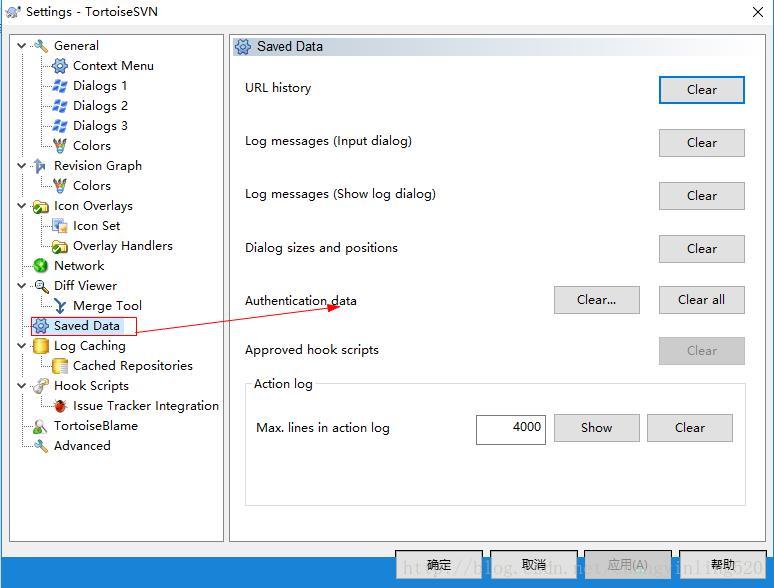Click the Max lines in action log field
The width and height of the screenshot is (774, 588).
[510, 430]
